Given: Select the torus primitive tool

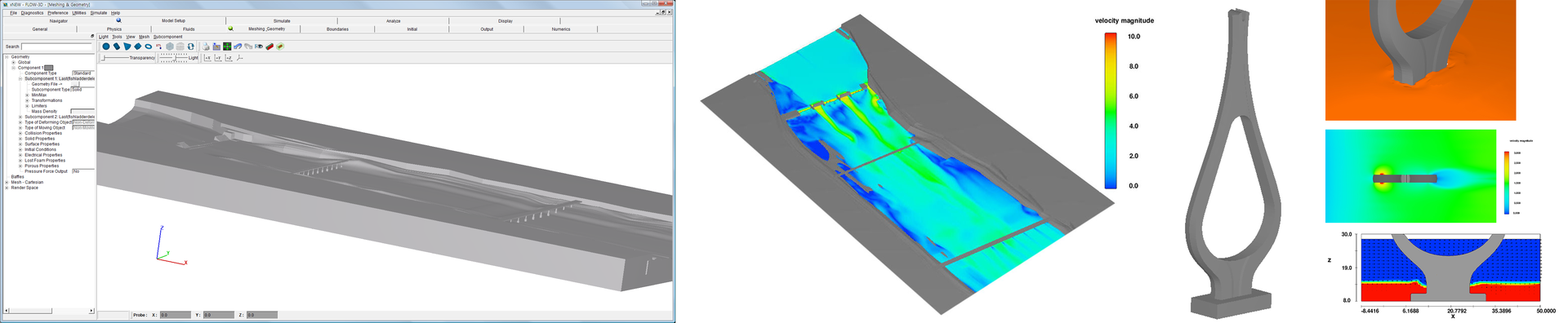Looking at the screenshot, I should [x=149, y=46].
